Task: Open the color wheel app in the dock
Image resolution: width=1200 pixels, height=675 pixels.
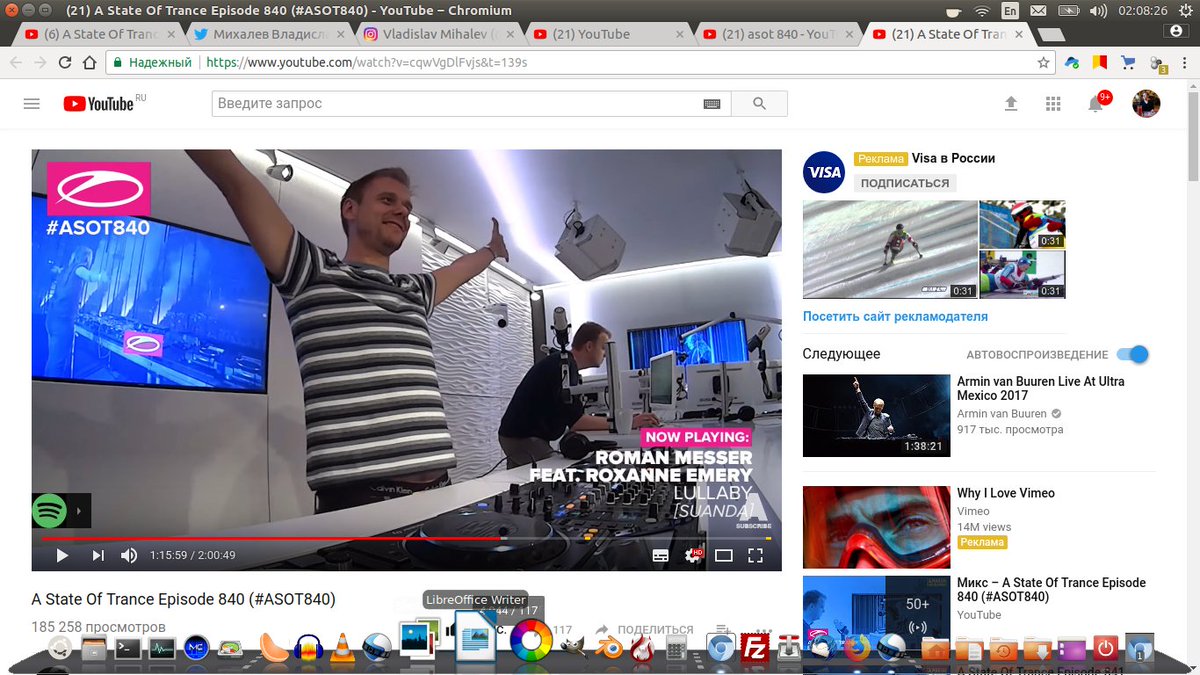Action: (x=531, y=641)
